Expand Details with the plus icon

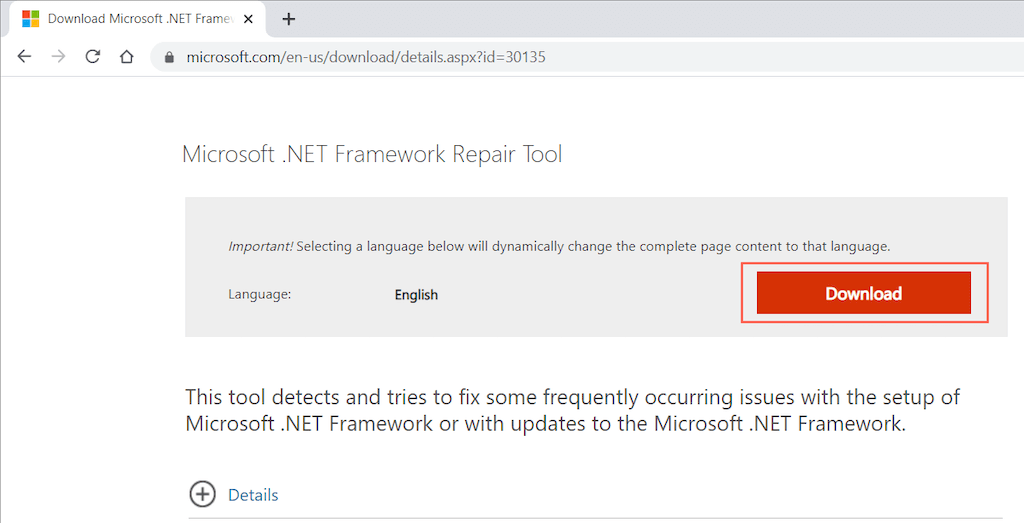(x=202, y=494)
